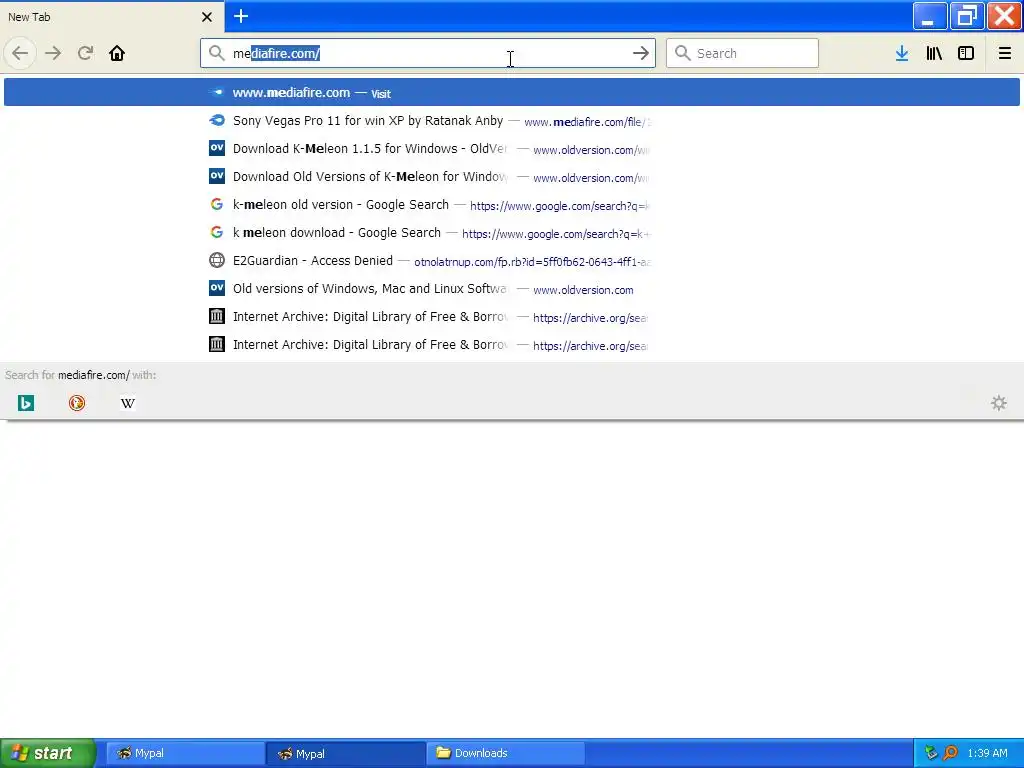Switch to first Mypal taskbar button
Viewport: 1024px width, 768px height.
(185, 753)
